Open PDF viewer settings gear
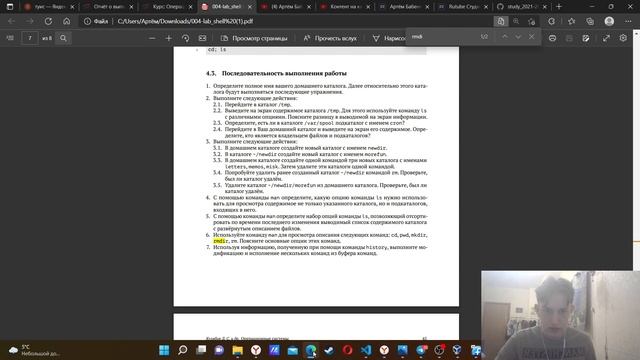The width and height of the screenshot is (640, 360). click(x=623, y=38)
